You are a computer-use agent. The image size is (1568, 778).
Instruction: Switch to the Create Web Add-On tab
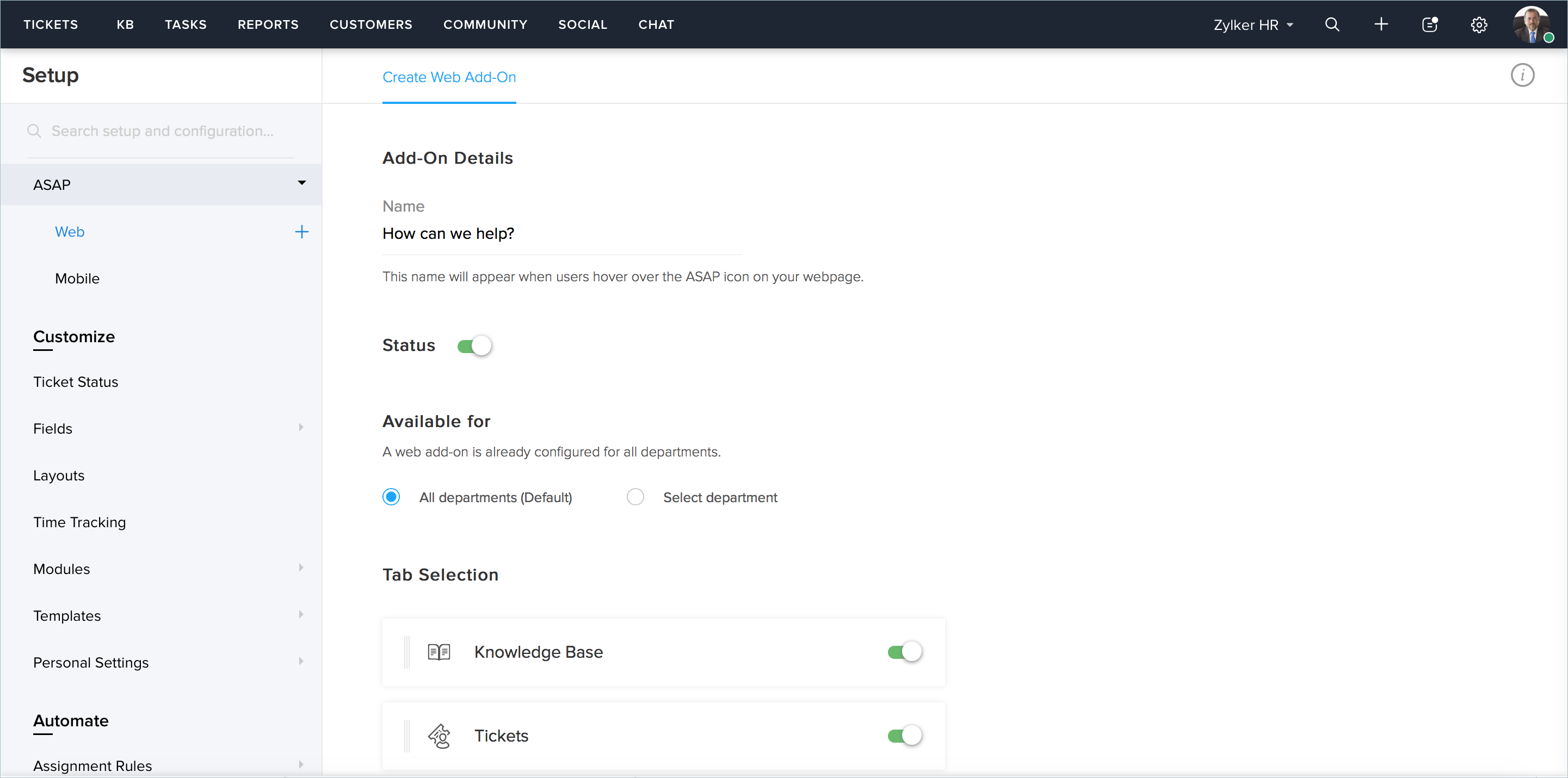tap(449, 77)
